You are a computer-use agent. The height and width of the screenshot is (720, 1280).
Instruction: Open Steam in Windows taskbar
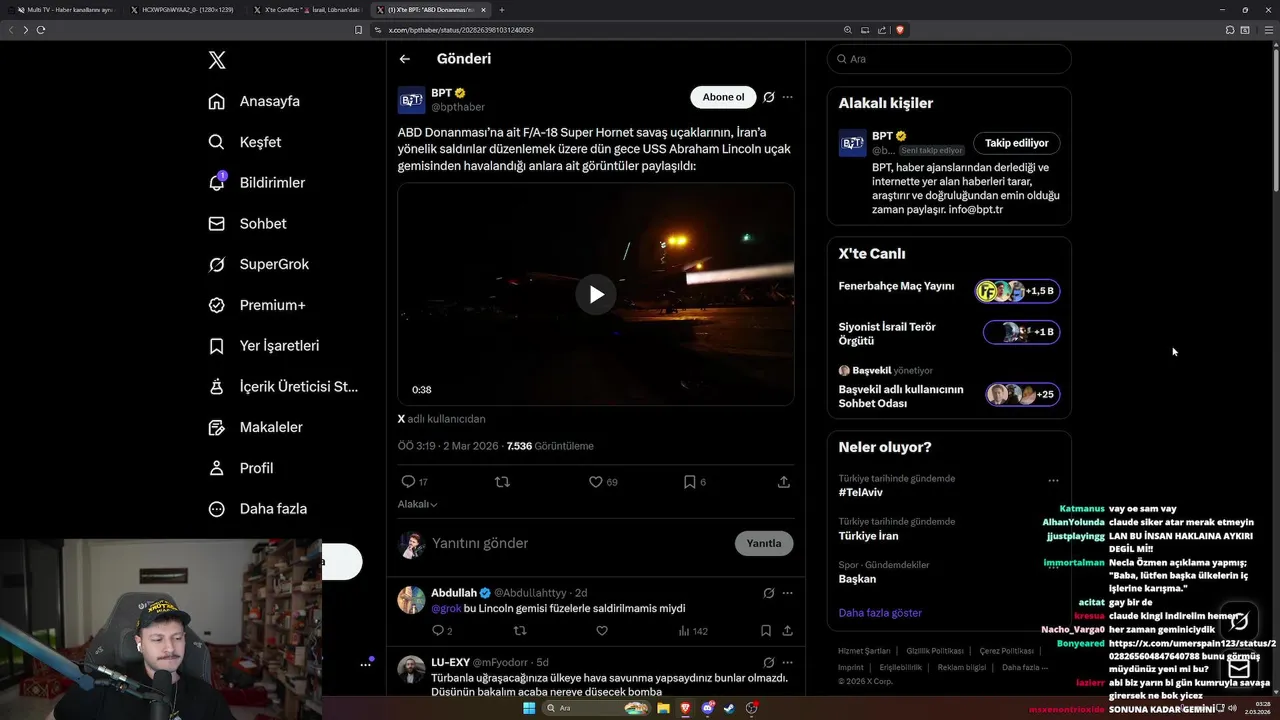(x=729, y=708)
